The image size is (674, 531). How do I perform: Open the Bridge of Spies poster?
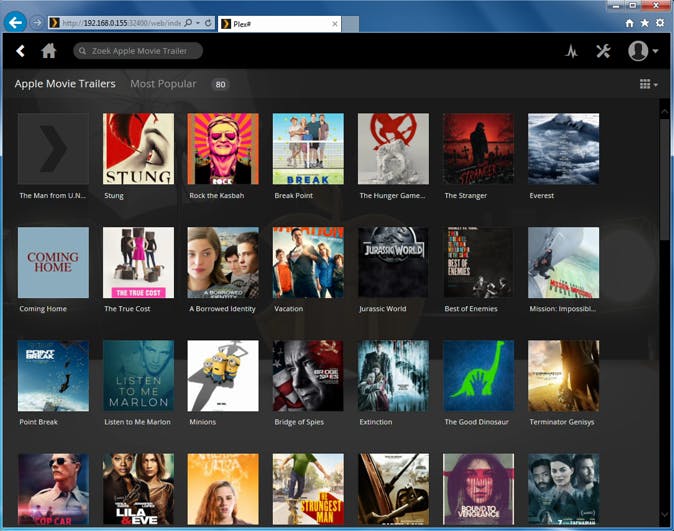(x=308, y=376)
